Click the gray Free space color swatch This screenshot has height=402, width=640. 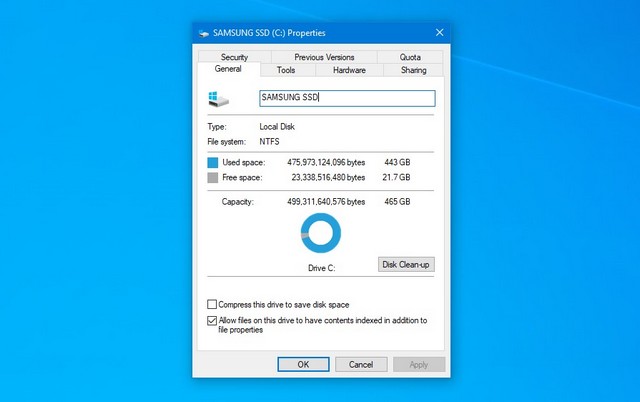pyautogui.click(x=213, y=178)
